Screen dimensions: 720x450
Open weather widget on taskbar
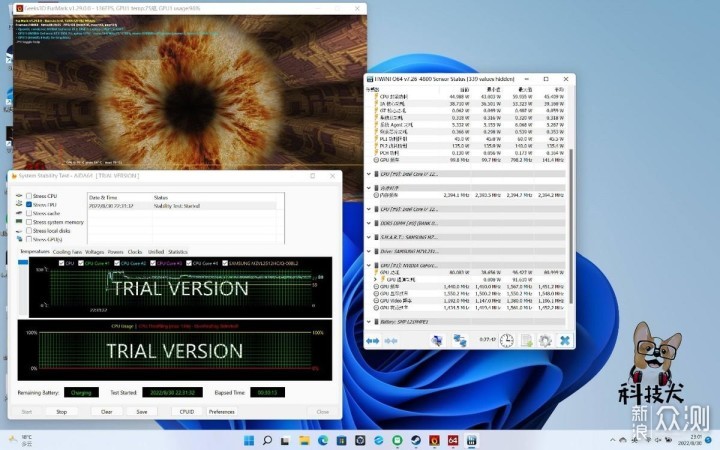tap(21, 440)
